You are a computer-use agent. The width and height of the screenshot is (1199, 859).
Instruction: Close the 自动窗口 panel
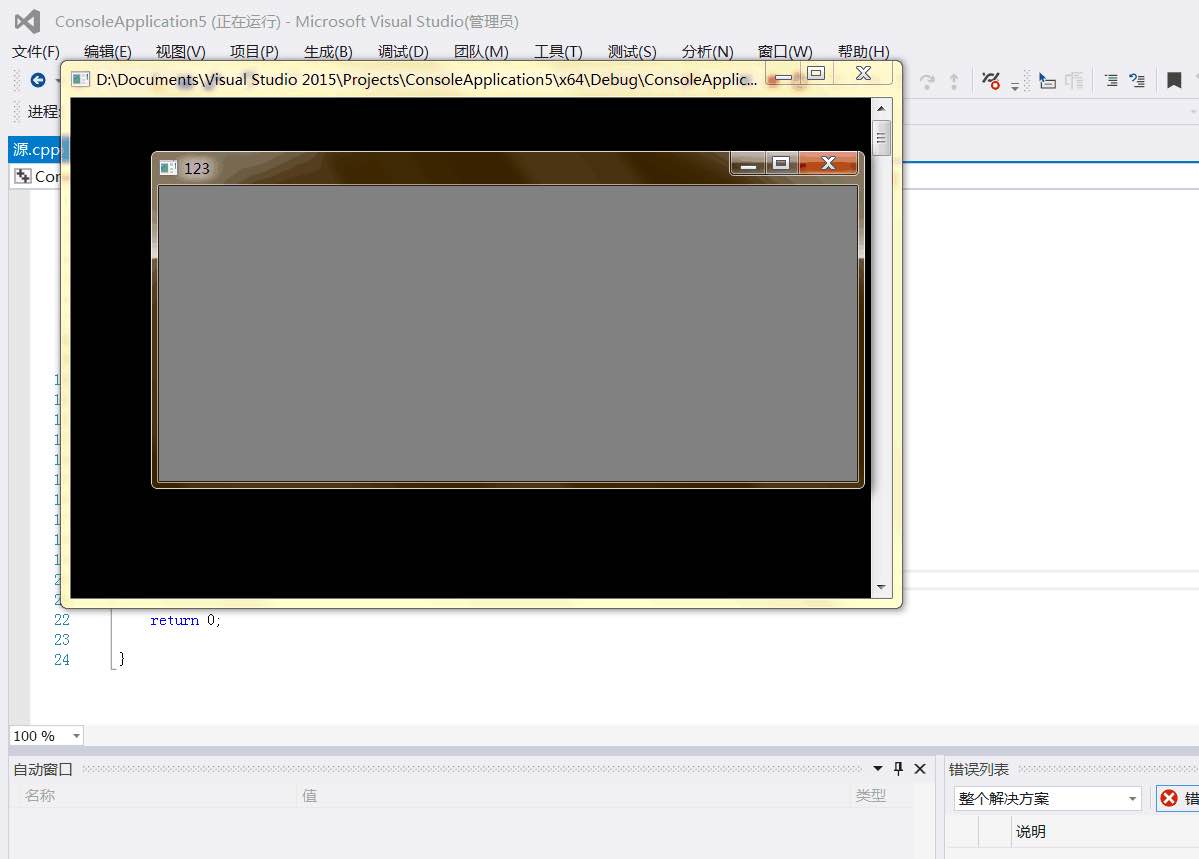click(x=920, y=769)
